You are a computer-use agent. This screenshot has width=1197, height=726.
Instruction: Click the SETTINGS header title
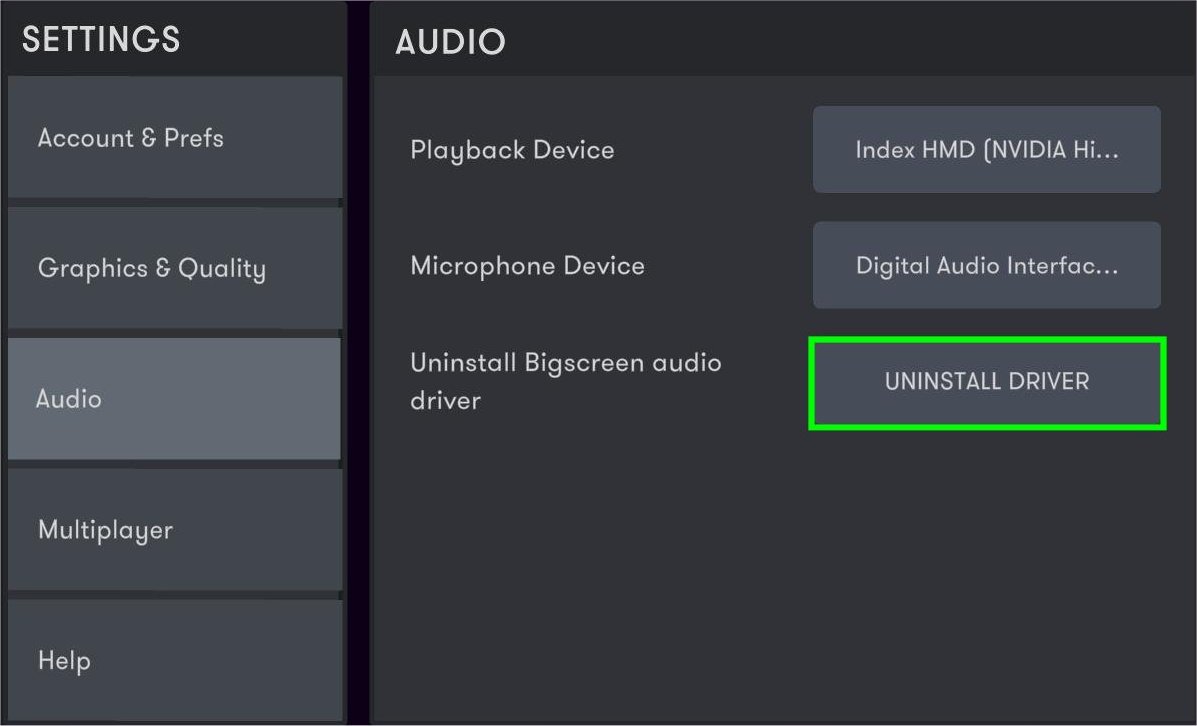[101, 40]
